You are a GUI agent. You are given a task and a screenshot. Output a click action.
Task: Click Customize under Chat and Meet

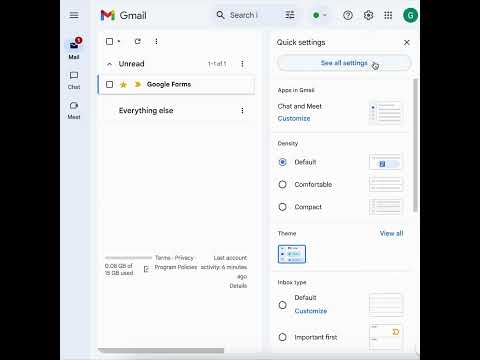(x=294, y=119)
